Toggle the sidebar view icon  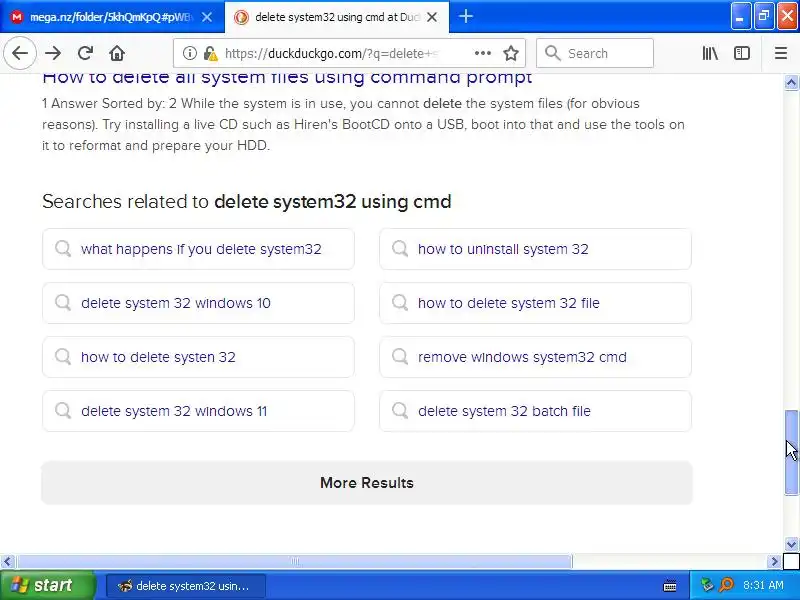coord(741,53)
